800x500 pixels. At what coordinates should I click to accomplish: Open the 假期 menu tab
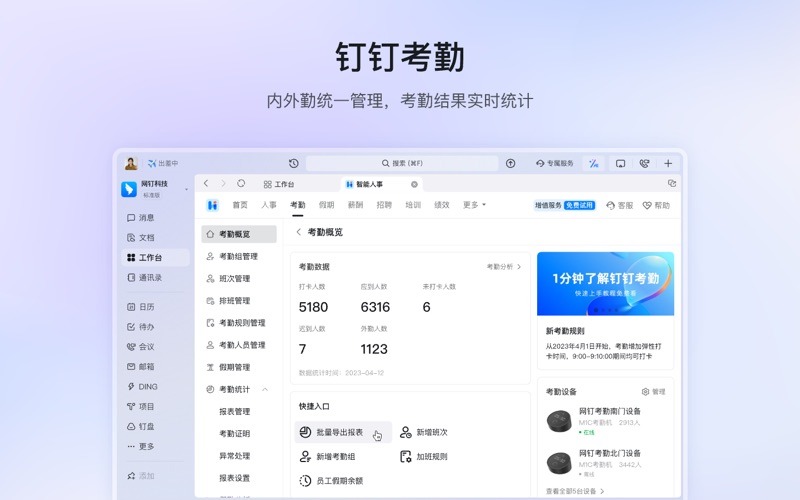327,205
